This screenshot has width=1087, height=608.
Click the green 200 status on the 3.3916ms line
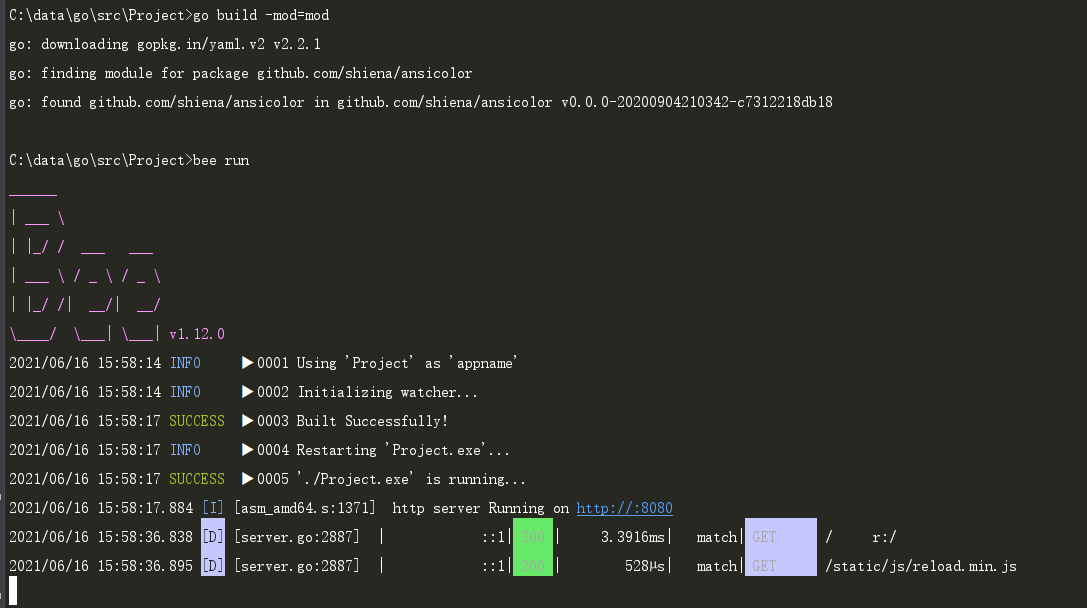point(533,537)
